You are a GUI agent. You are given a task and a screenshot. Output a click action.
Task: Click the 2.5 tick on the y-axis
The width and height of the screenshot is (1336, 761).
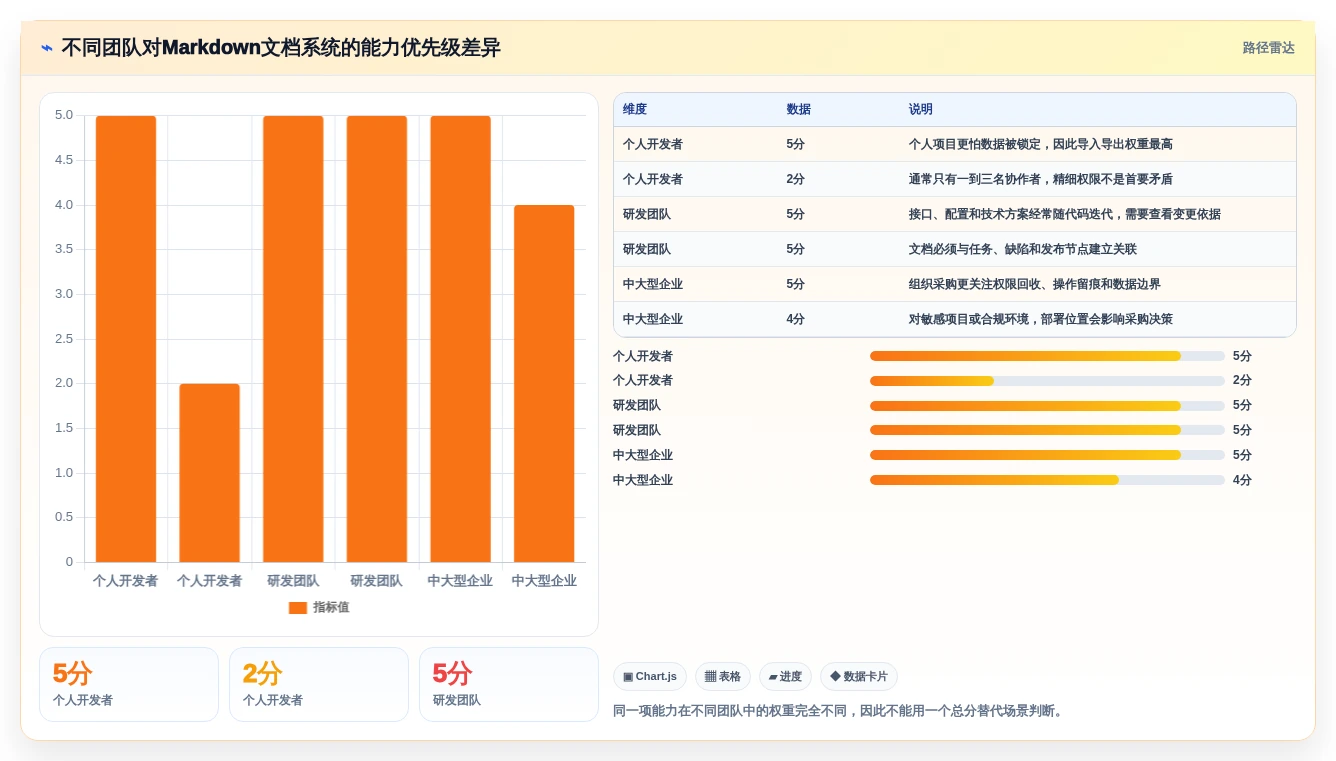pyautogui.click(x=64, y=338)
